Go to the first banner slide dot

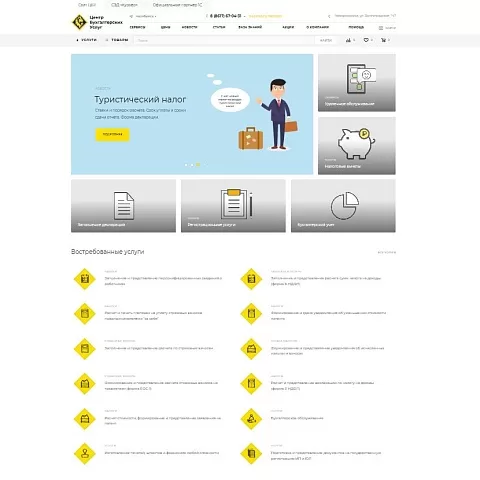186,165
